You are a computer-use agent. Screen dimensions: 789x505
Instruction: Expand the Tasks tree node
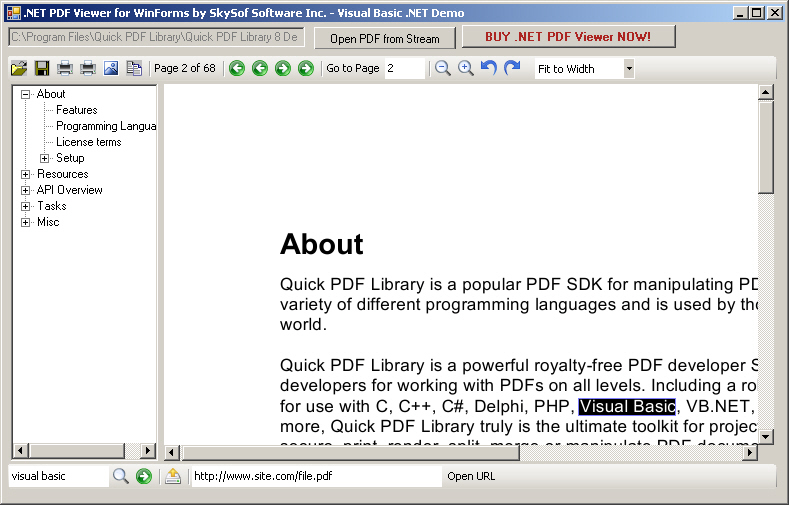(25, 207)
